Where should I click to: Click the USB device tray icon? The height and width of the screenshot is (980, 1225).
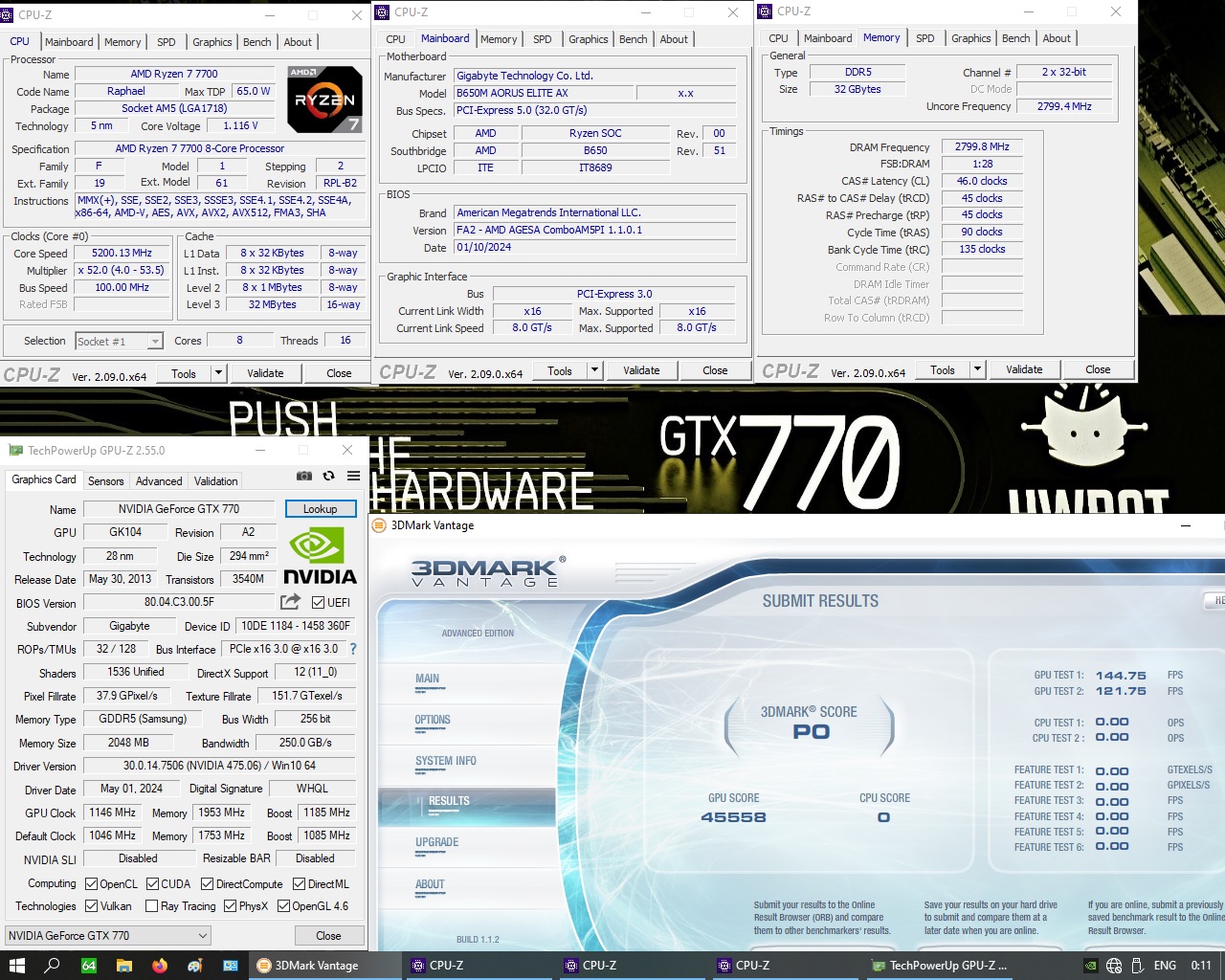(1138, 966)
